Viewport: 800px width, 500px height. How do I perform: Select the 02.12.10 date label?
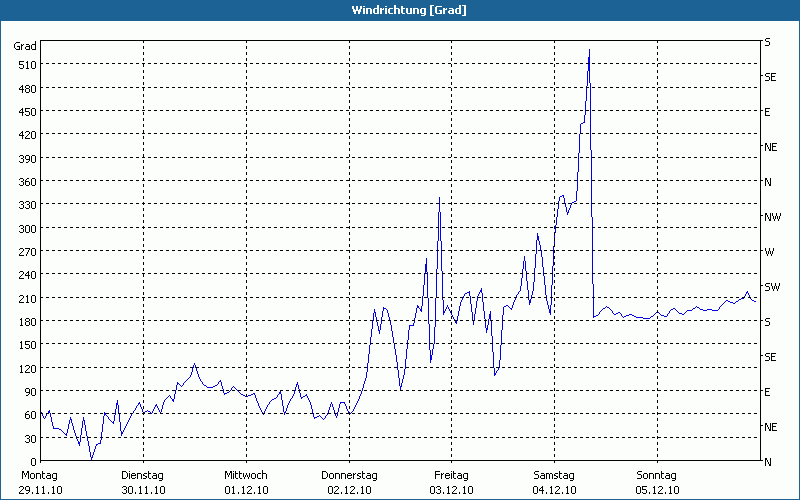pyautogui.click(x=349, y=490)
